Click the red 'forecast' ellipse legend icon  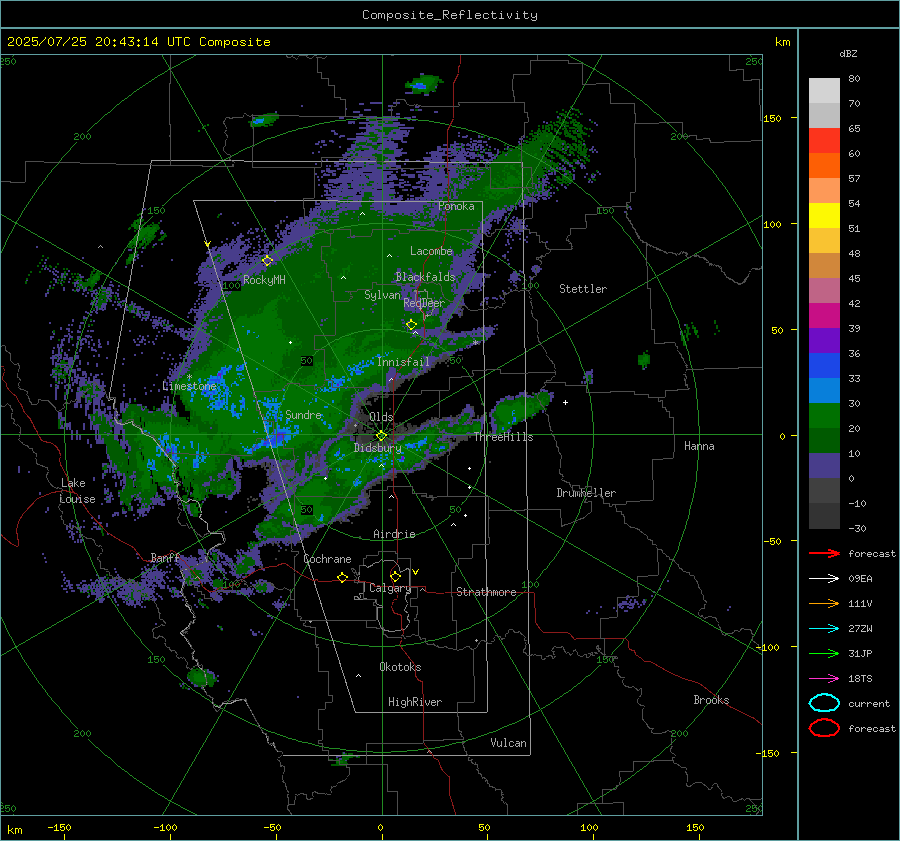824,728
